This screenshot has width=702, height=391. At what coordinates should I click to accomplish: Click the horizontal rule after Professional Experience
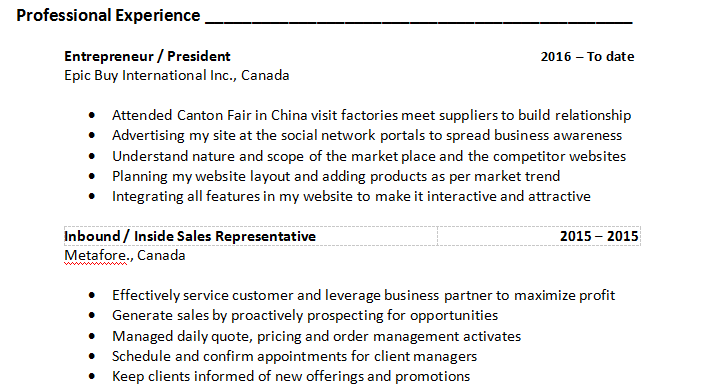coord(419,22)
